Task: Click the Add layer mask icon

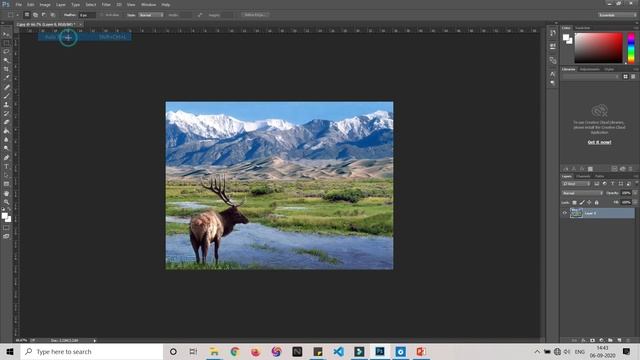Action: [592, 340]
